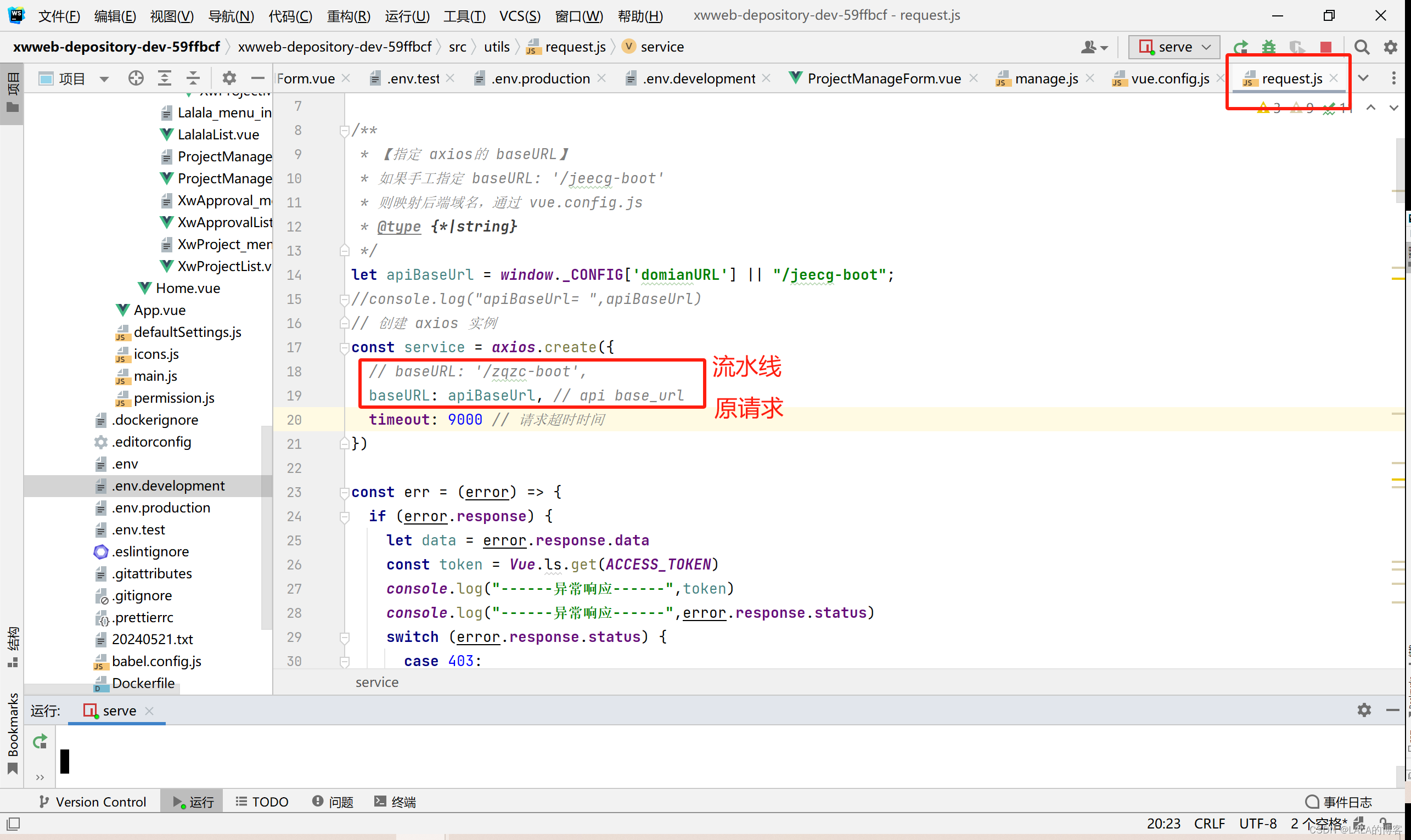Collapse switch statement fold at line 29
This screenshot has width=1411, height=840.
(344, 638)
